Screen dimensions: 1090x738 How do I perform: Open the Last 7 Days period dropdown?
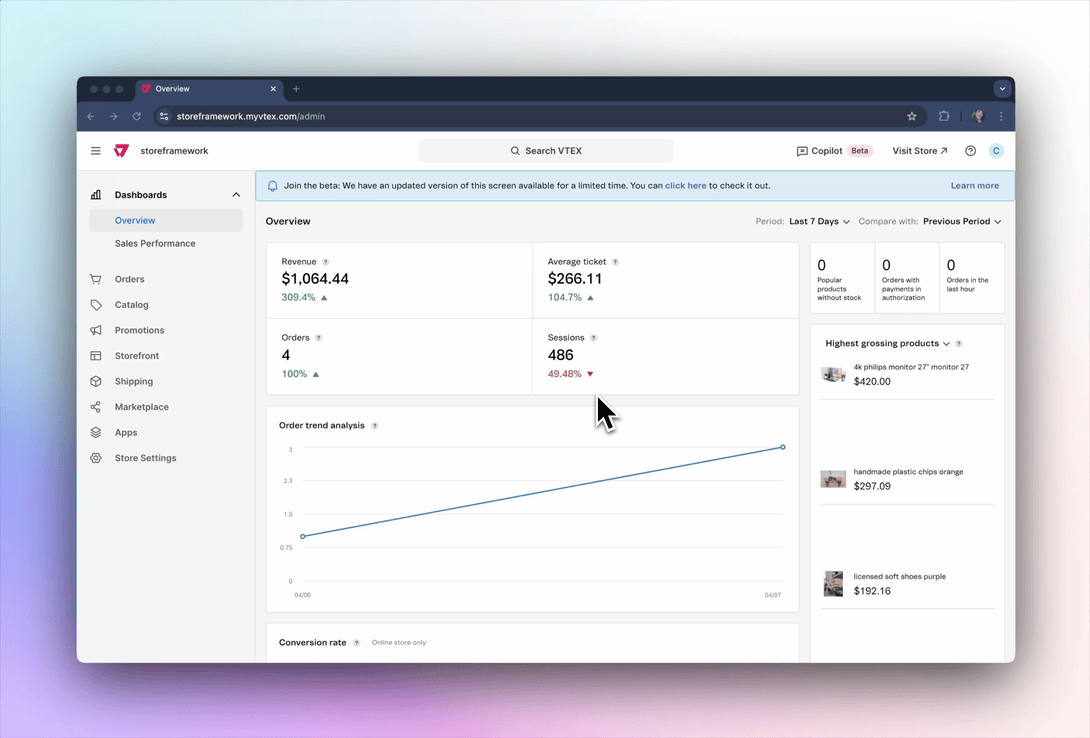click(819, 222)
